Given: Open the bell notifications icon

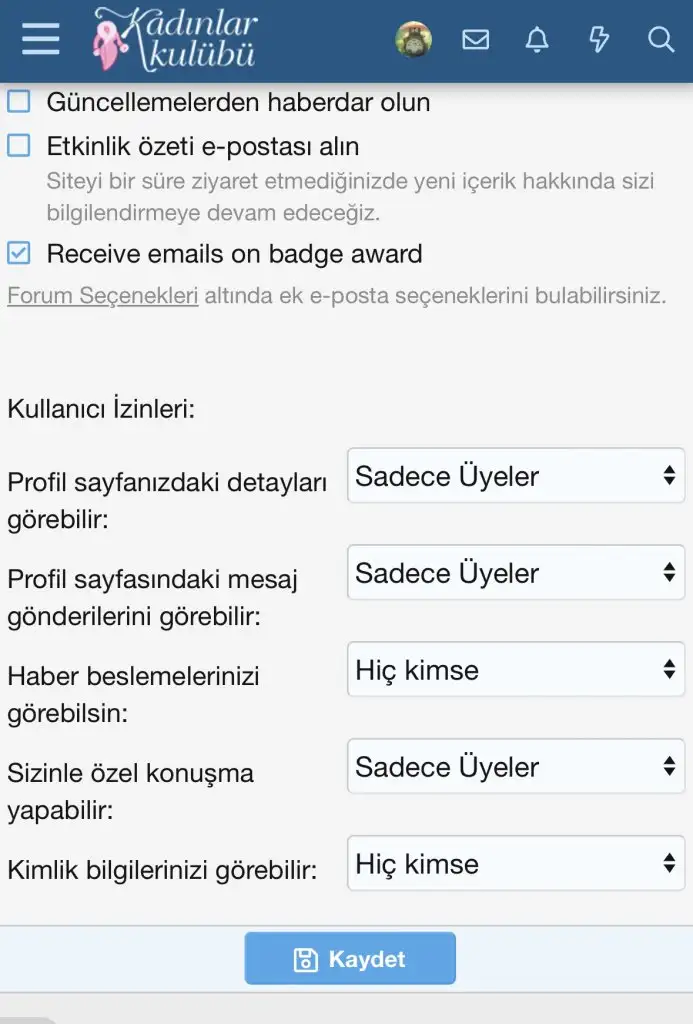Looking at the screenshot, I should 537,40.
